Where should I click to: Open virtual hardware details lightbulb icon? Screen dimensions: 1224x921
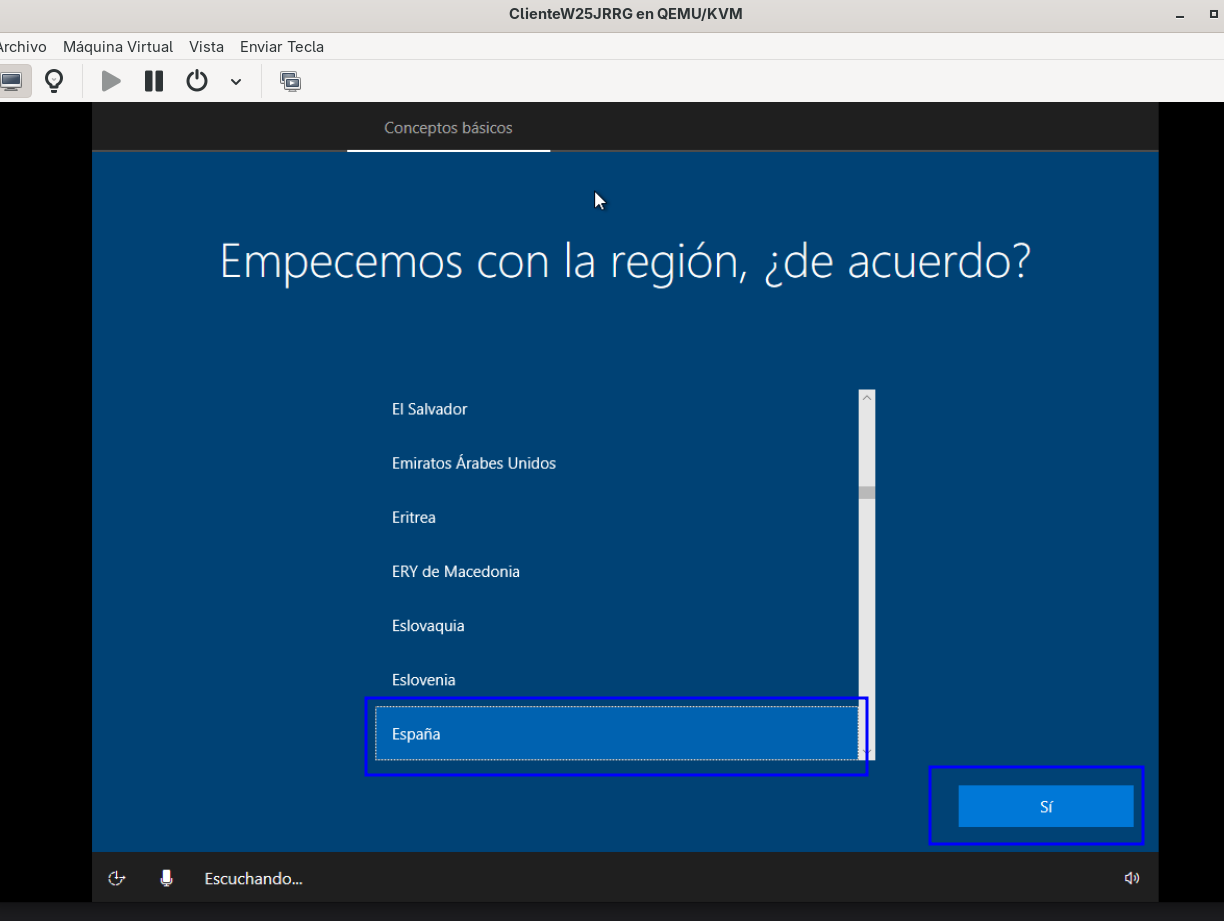tap(54, 81)
